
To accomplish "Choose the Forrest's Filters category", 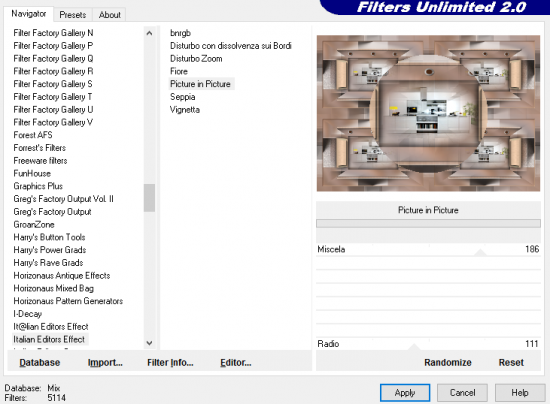I will pos(40,148).
